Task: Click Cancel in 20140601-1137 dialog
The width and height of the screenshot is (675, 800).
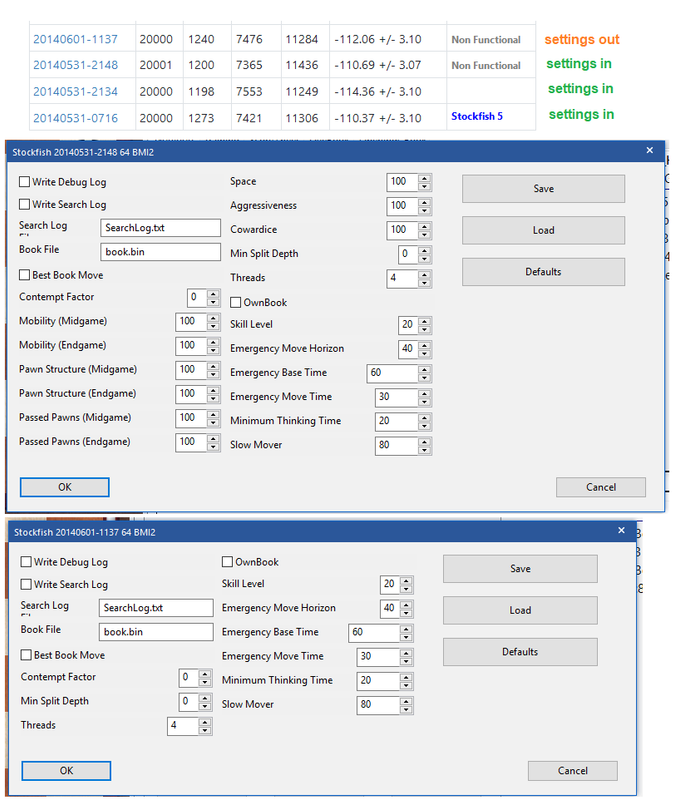Action: (x=572, y=771)
